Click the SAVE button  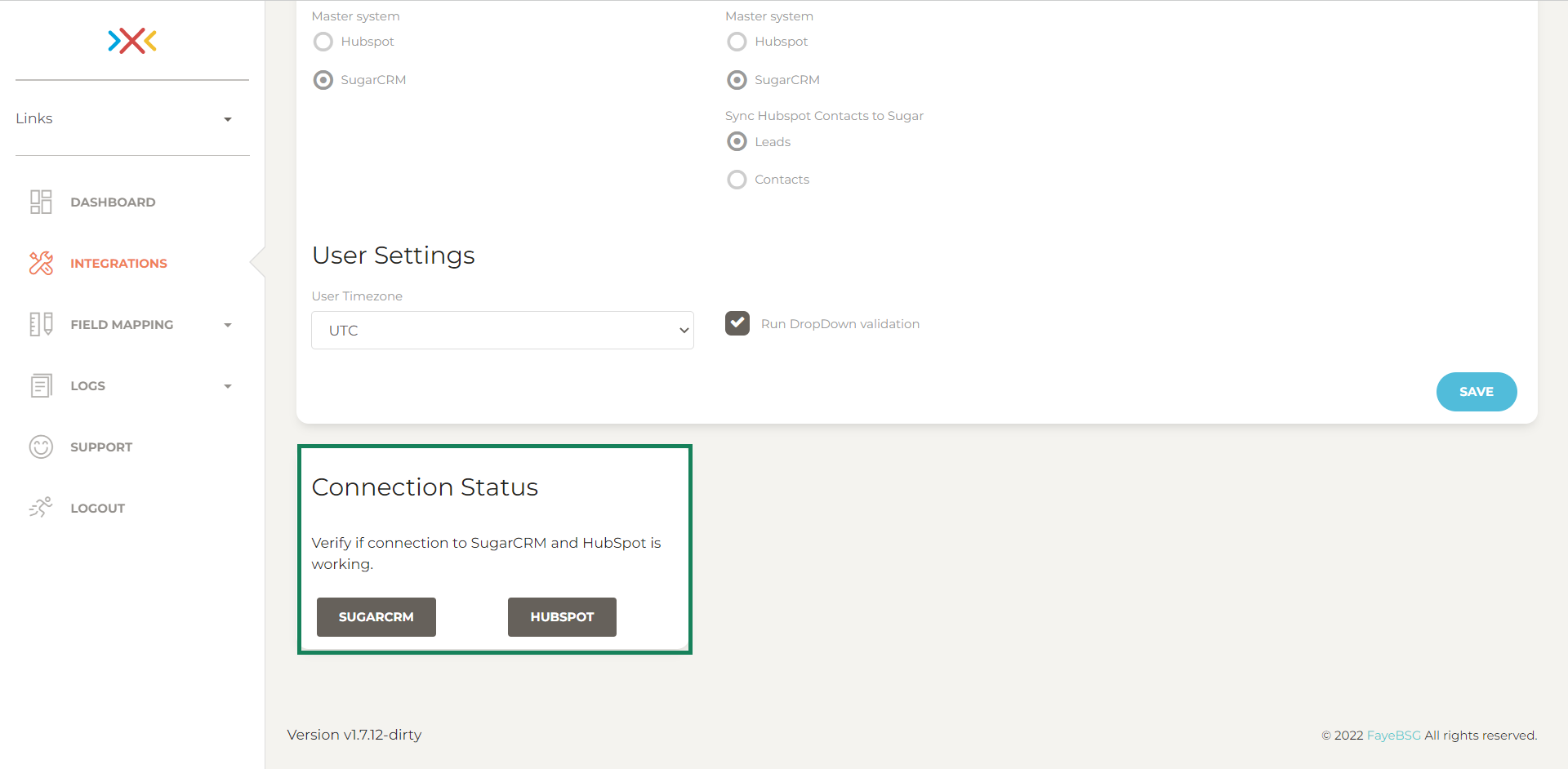(x=1476, y=392)
